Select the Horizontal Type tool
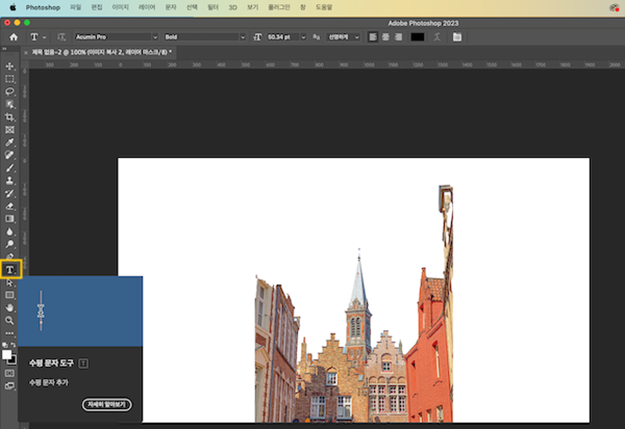 10,270
